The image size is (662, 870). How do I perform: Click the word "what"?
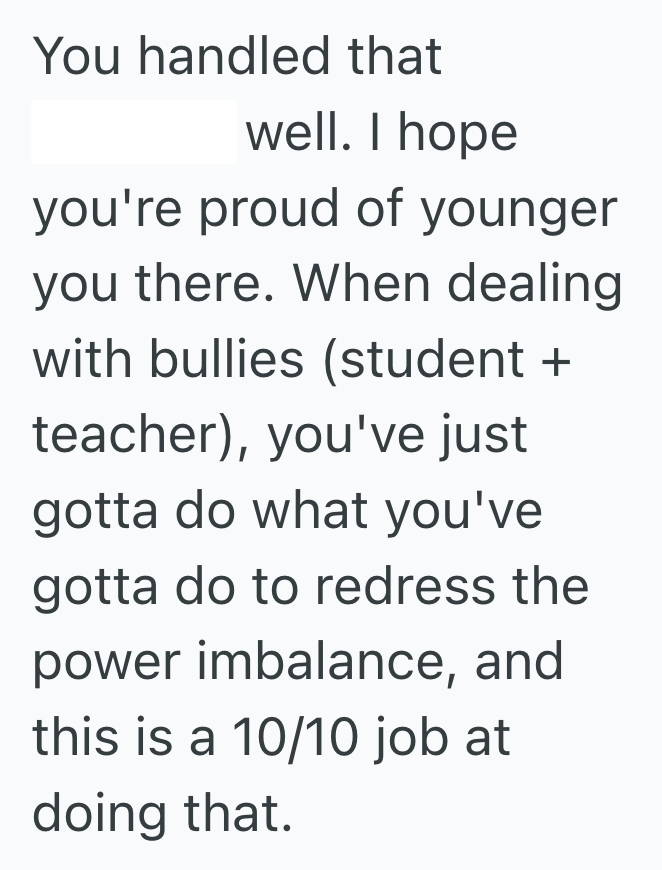[x=305, y=511]
